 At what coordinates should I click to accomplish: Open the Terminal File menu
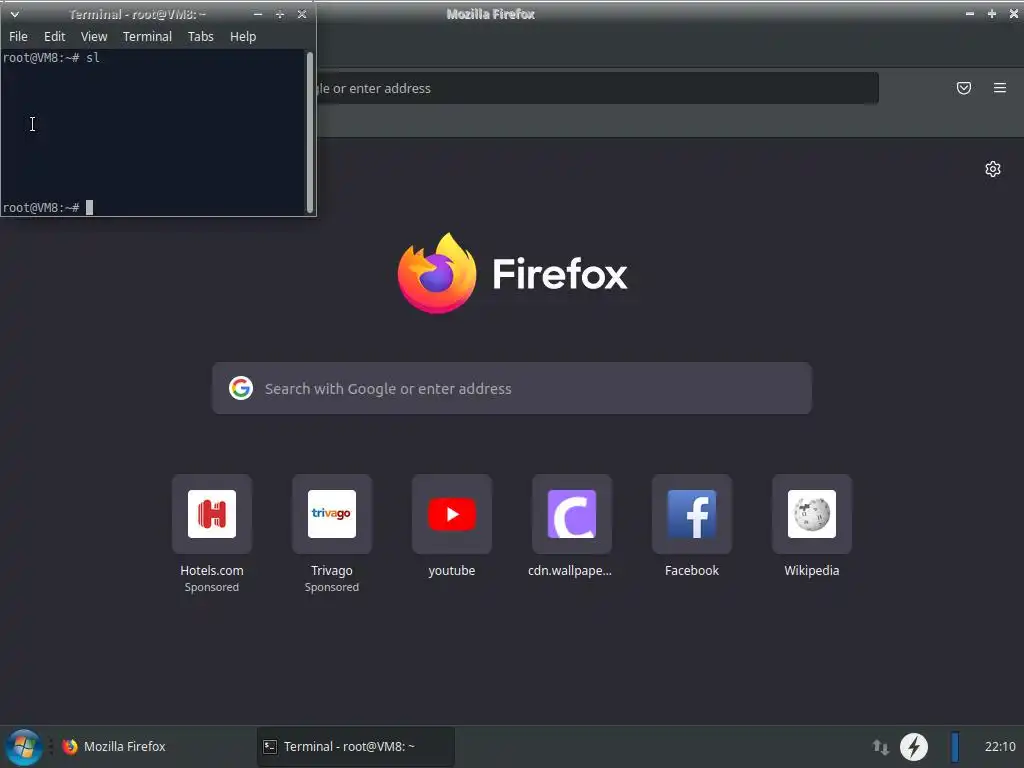(x=18, y=37)
